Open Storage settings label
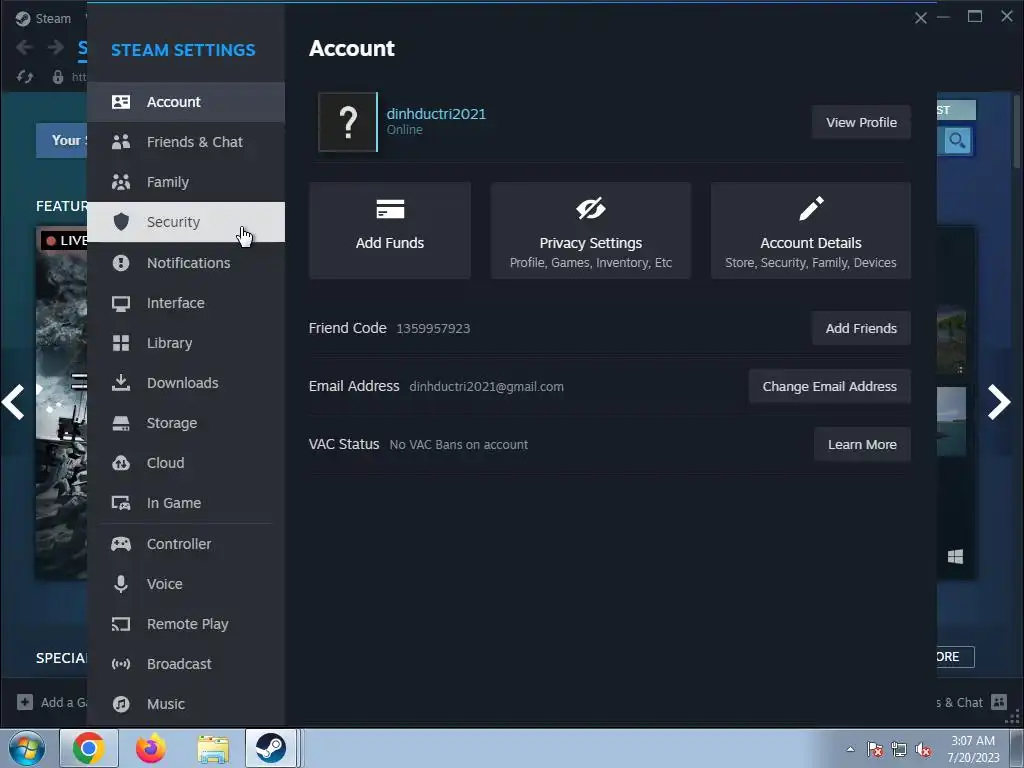Viewport: 1024px width, 768px height. click(172, 423)
